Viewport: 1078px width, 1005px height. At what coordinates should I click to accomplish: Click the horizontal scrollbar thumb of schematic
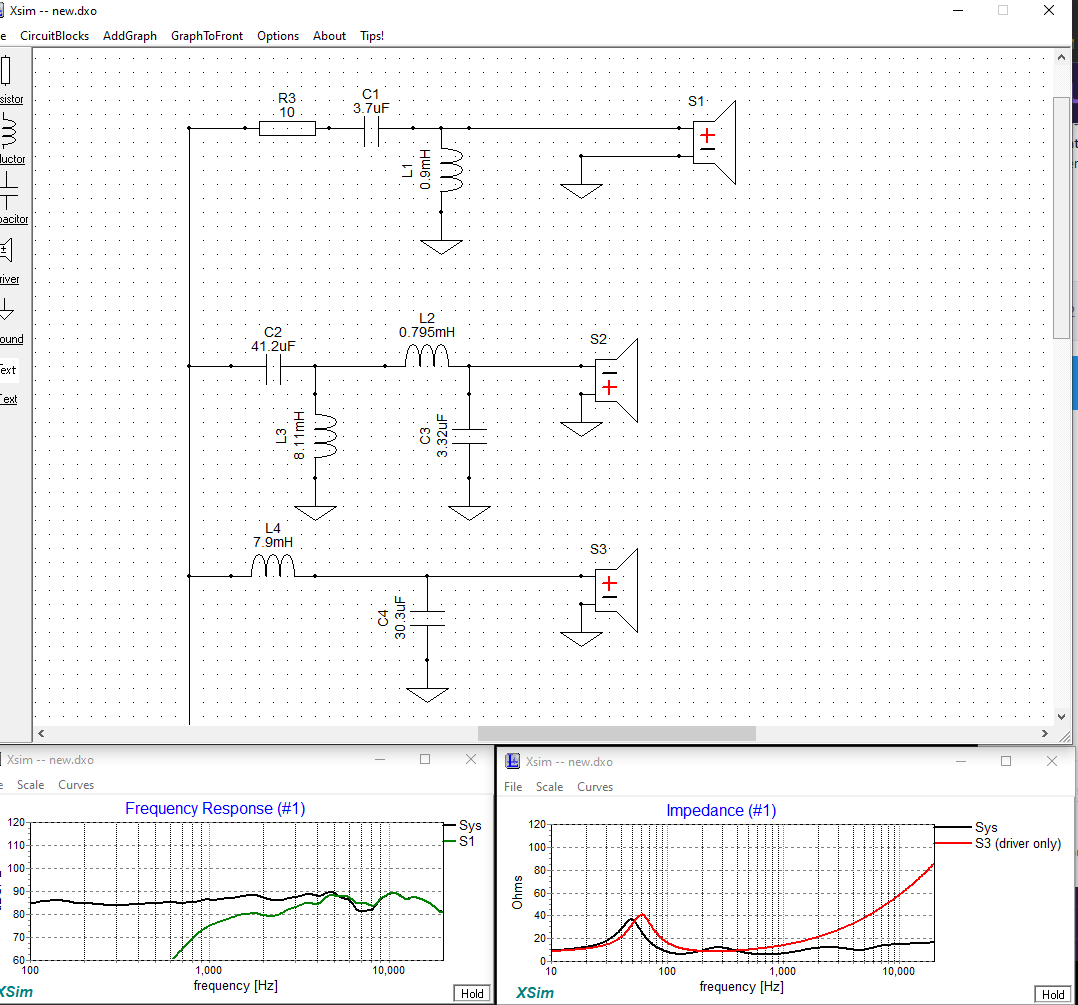click(x=617, y=733)
